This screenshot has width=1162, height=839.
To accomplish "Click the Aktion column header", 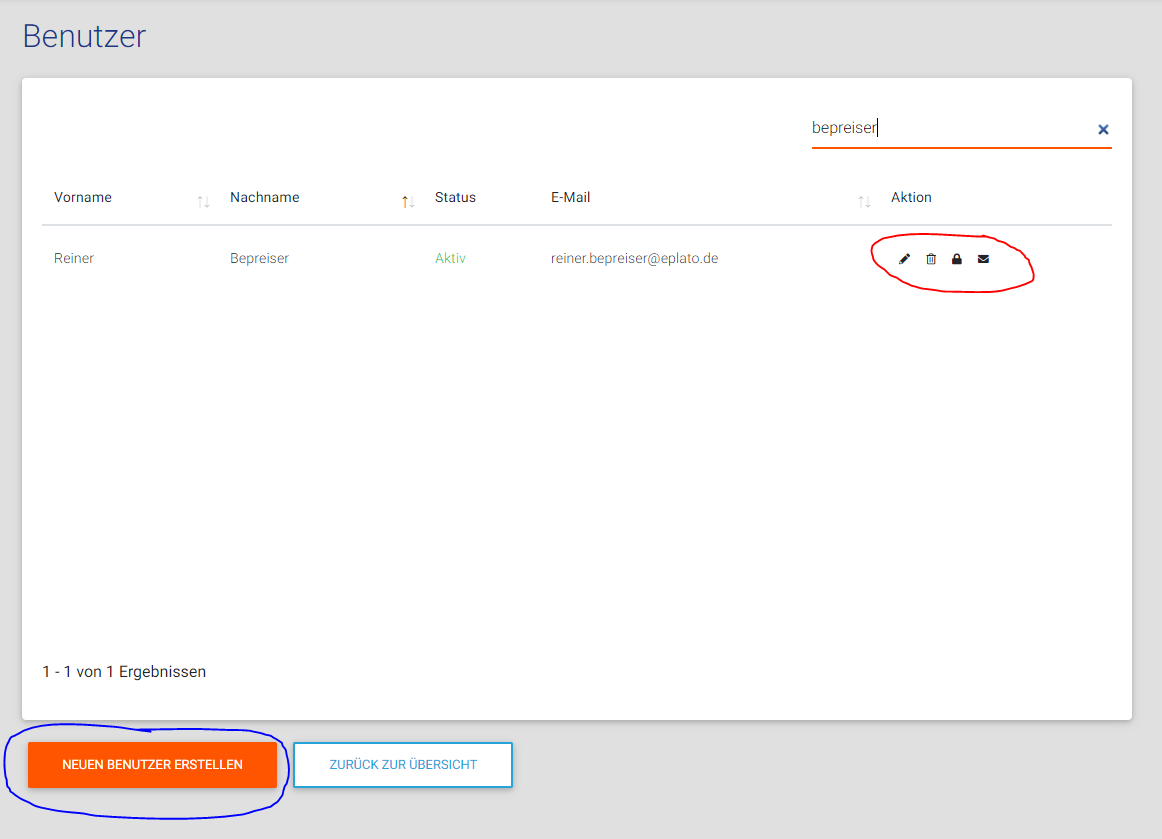I will tap(911, 197).
